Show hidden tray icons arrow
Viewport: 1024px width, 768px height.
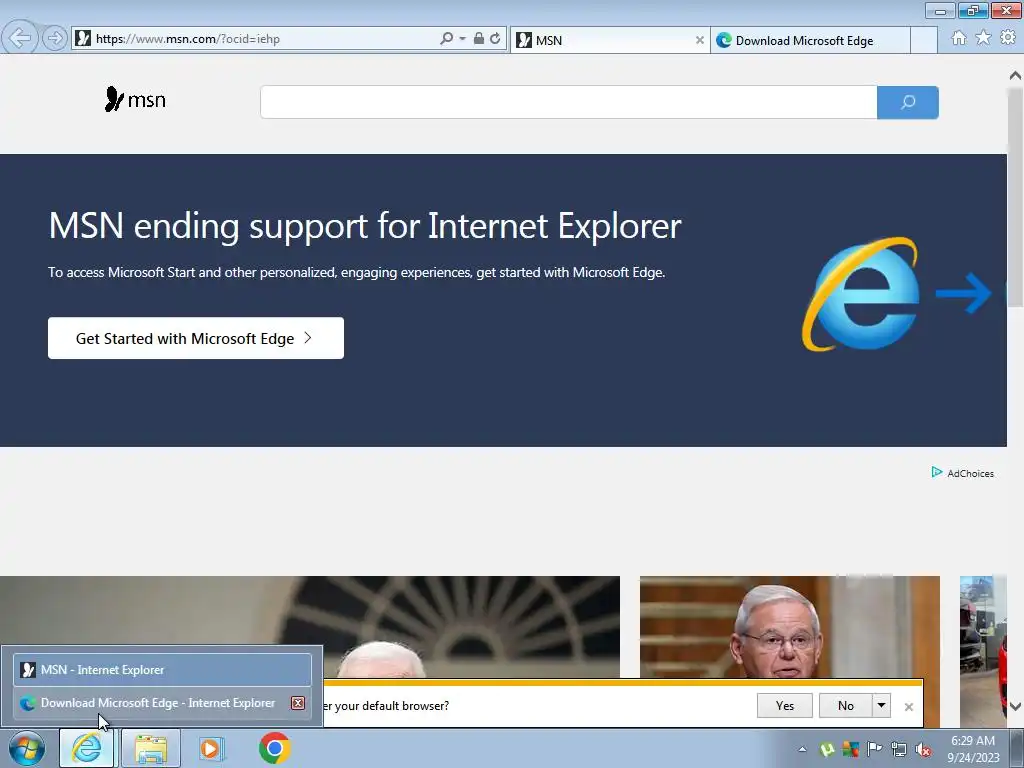point(803,749)
